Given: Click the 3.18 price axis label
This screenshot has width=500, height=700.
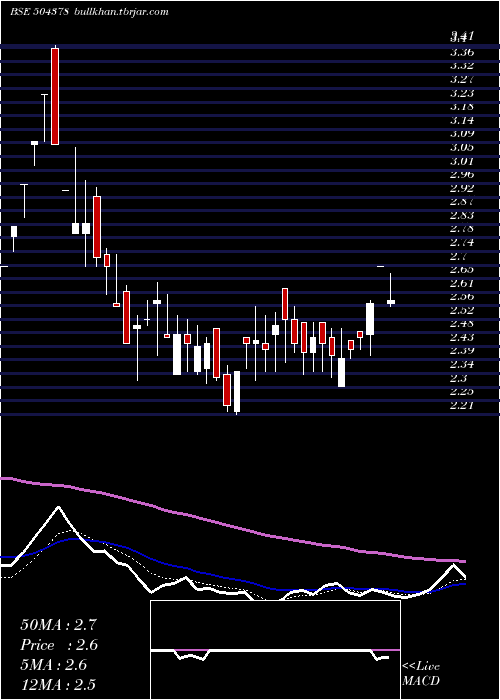Looking at the screenshot, I should click(462, 106).
